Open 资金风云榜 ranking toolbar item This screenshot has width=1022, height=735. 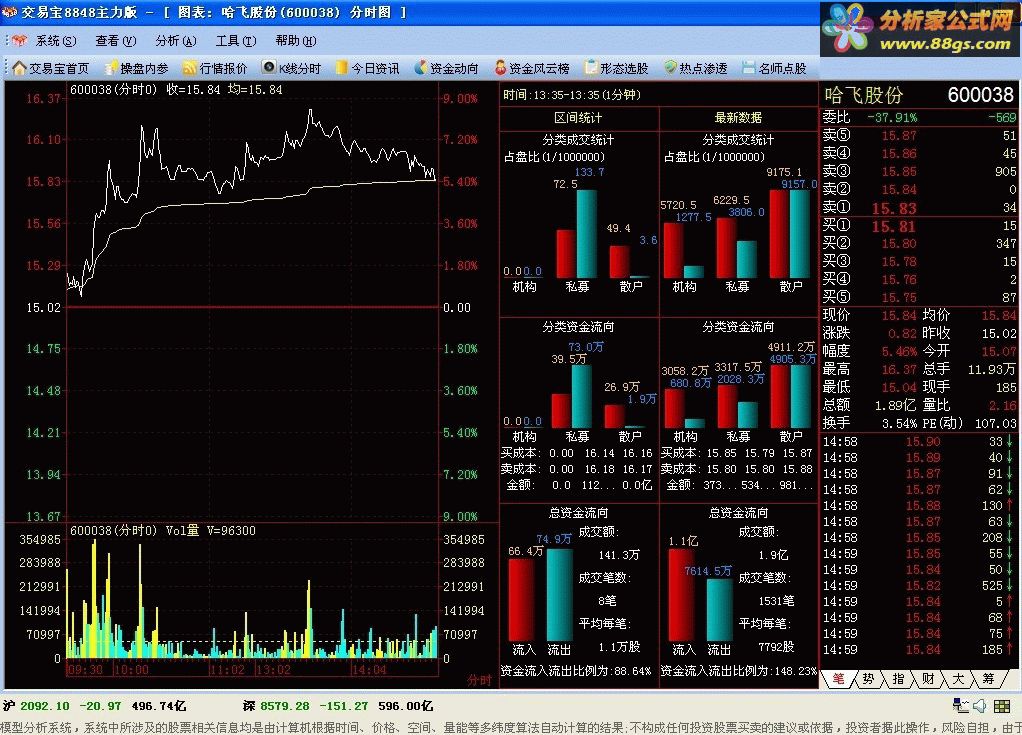tap(532, 68)
